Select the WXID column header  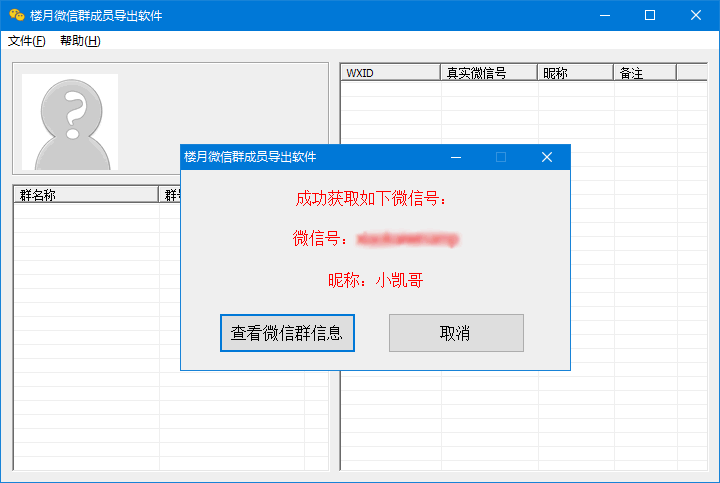tap(390, 73)
